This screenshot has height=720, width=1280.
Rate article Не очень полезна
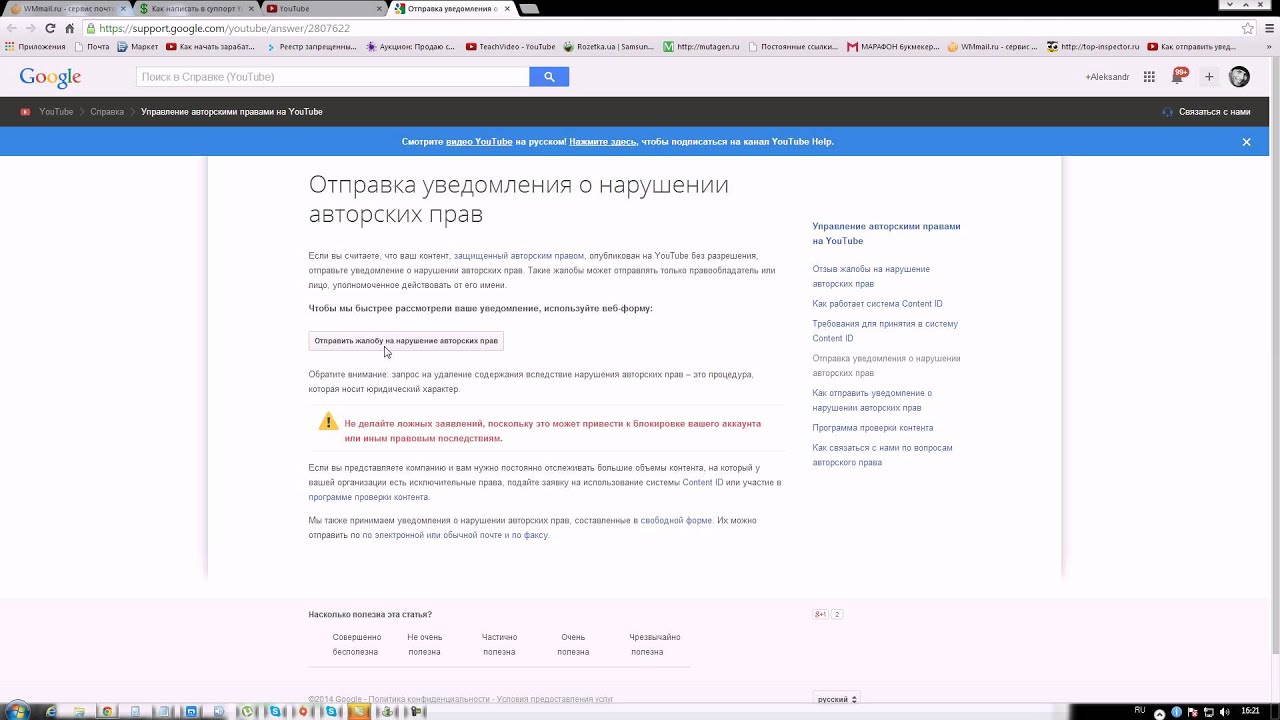pyautogui.click(x=424, y=645)
